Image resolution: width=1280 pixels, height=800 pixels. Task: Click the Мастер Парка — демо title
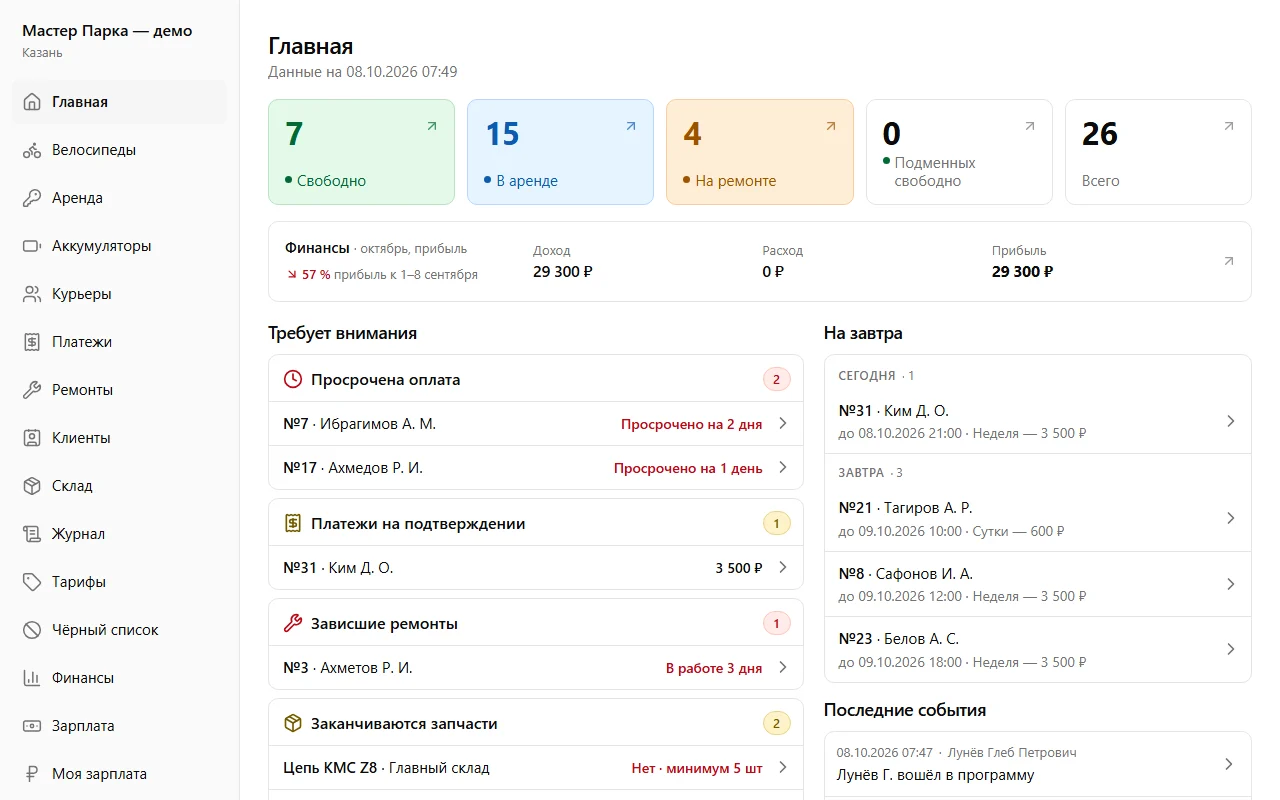pyautogui.click(x=107, y=31)
